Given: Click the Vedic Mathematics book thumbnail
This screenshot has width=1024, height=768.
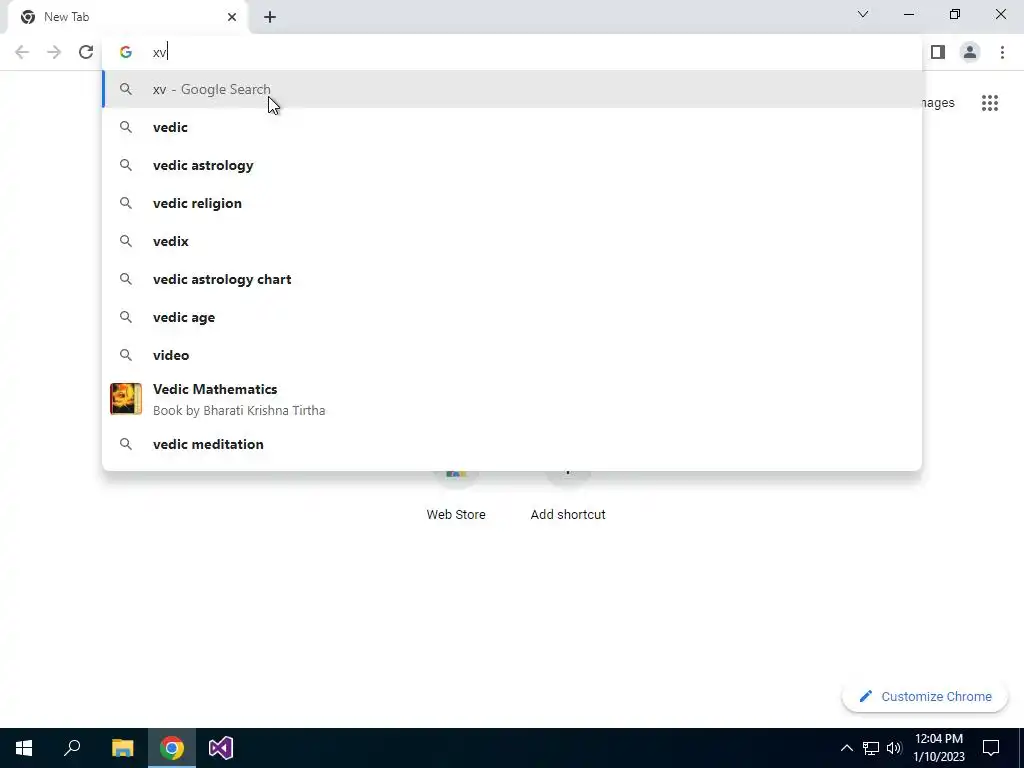Looking at the screenshot, I should (x=126, y=399).
